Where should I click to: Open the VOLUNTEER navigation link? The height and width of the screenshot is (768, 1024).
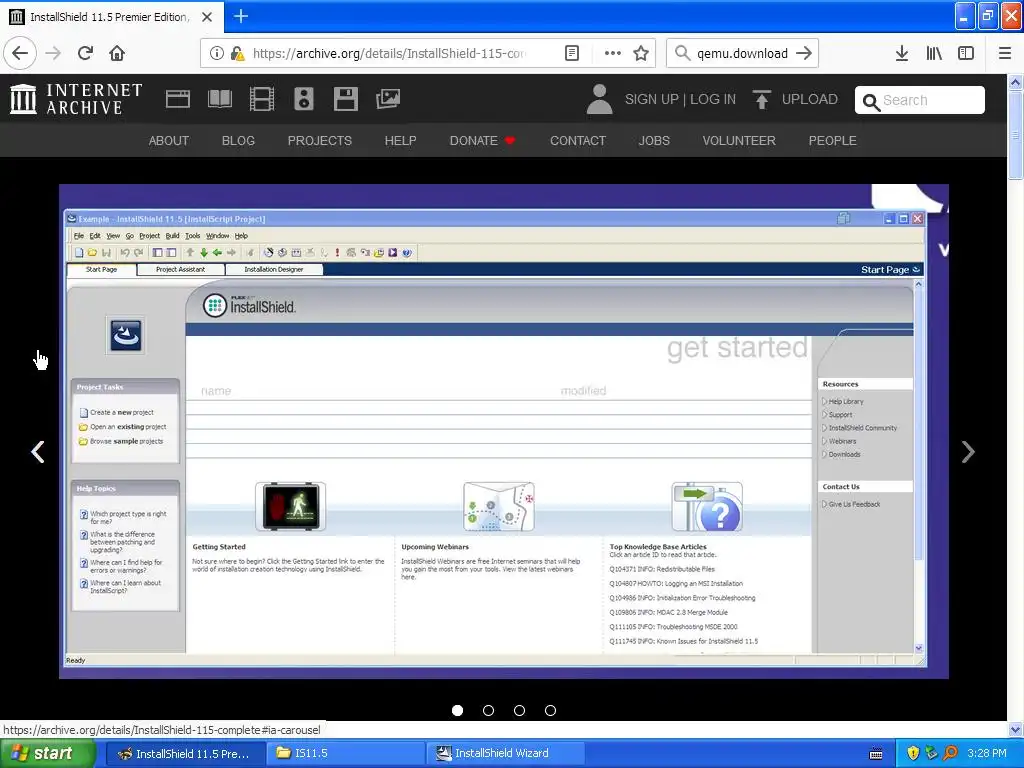point(739,140)
